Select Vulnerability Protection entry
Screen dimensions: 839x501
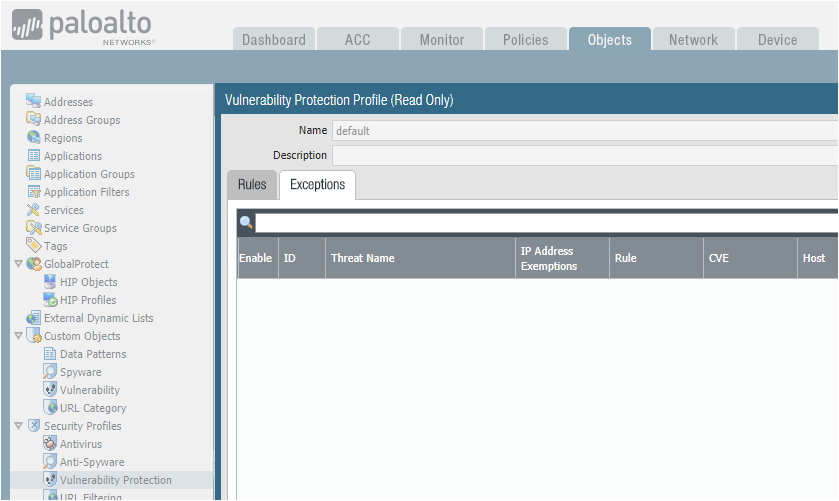[x=116, y=480]
